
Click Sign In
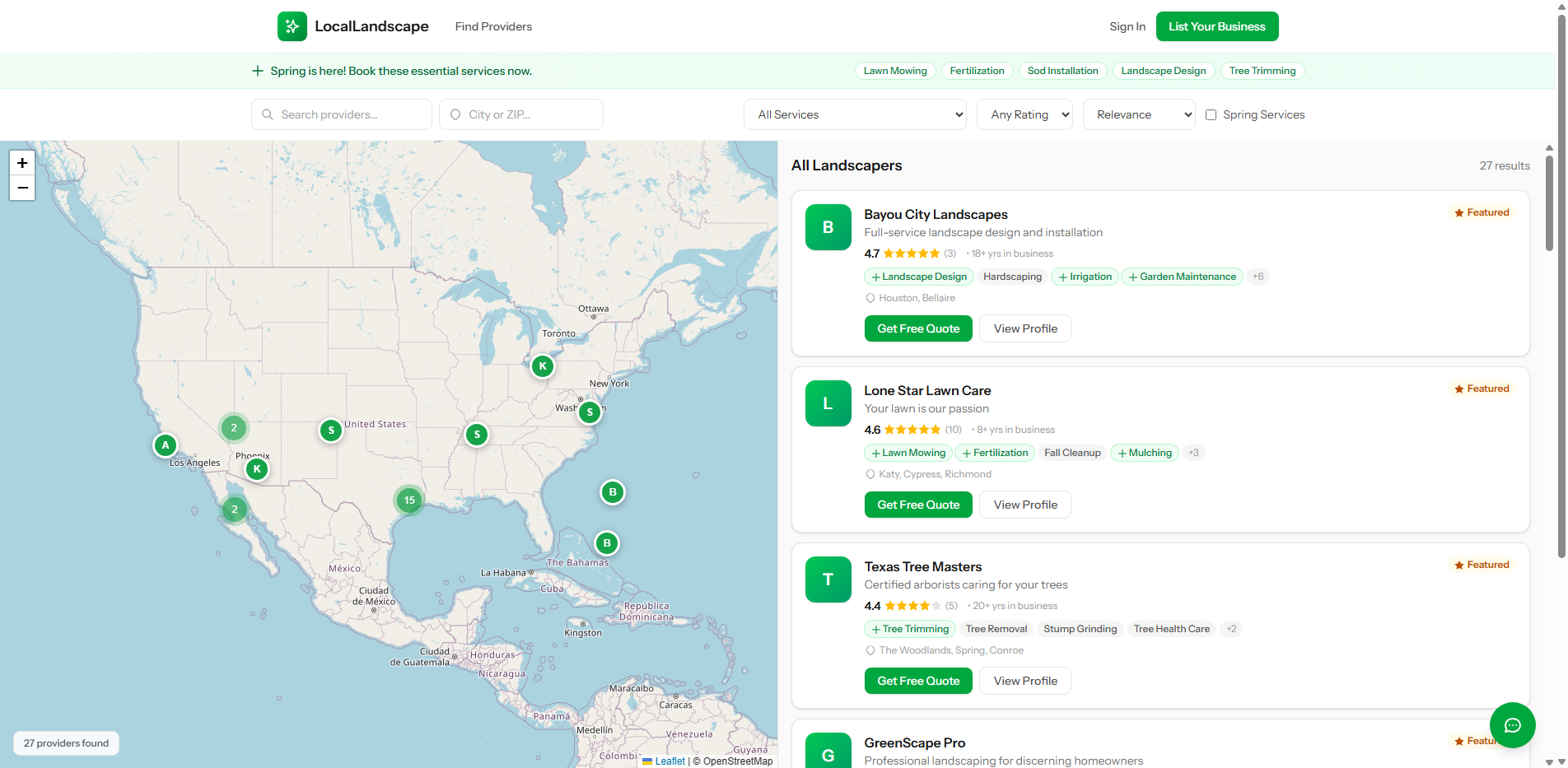point(1127,26)
